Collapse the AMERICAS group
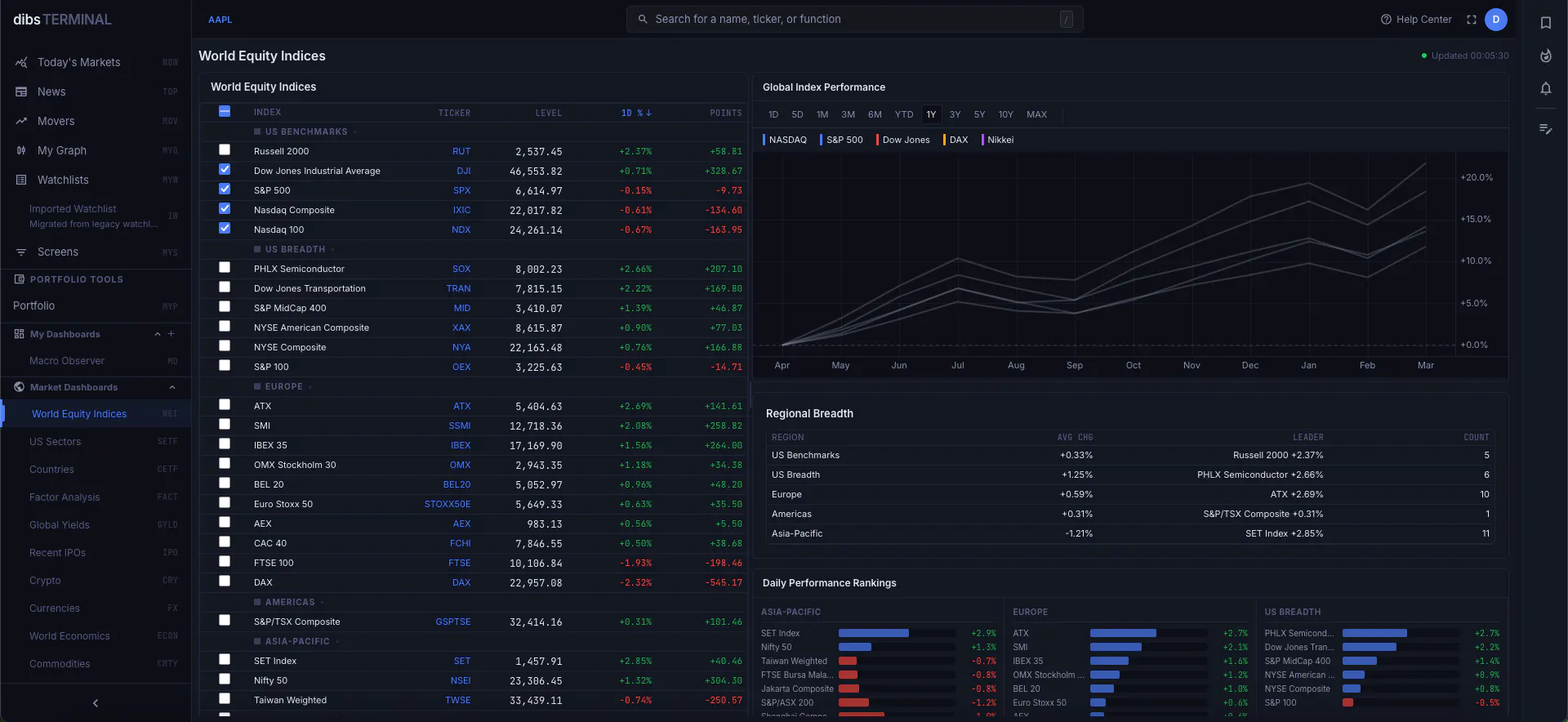1568x722 pixels. pyautogui.click(x=289, y=602)
